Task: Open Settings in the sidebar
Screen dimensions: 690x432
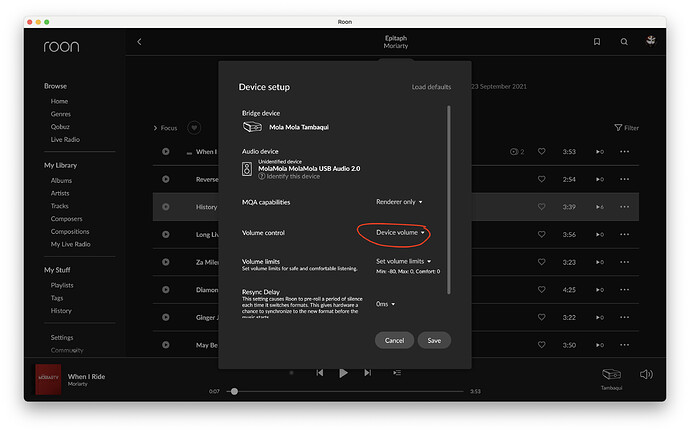Action: click(x=62, y=337)
